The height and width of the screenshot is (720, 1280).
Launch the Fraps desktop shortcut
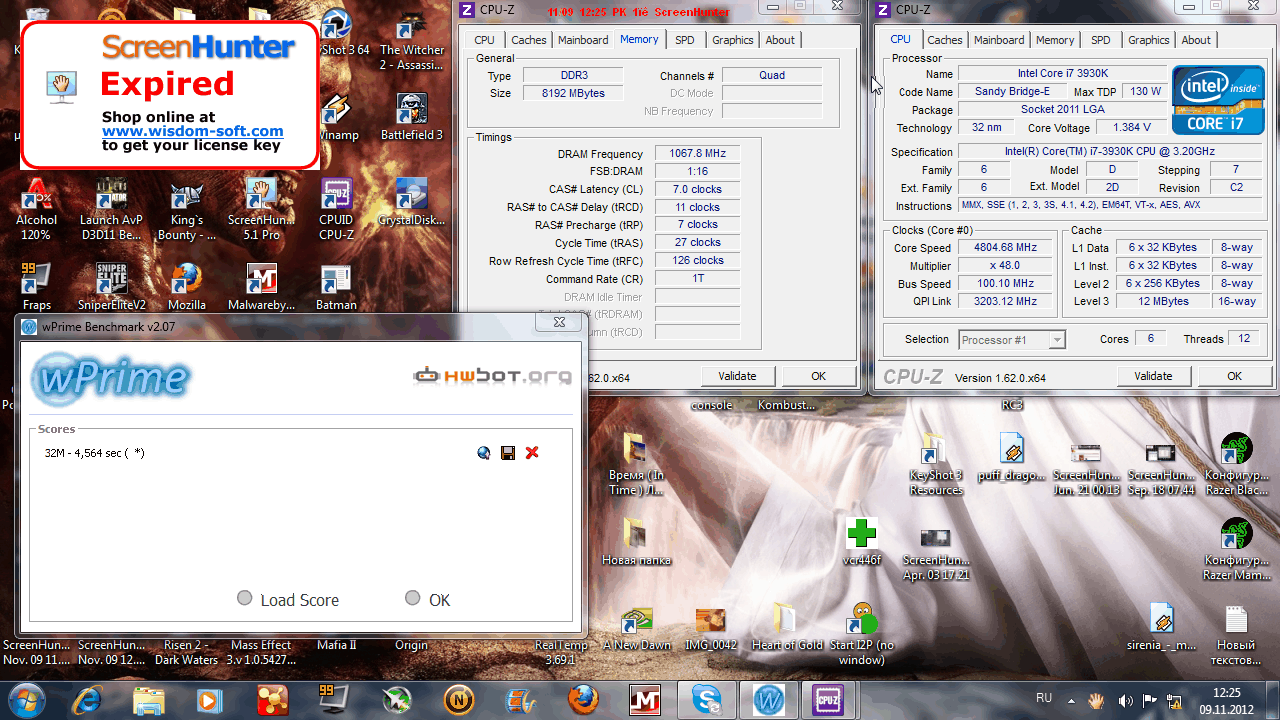37,287
